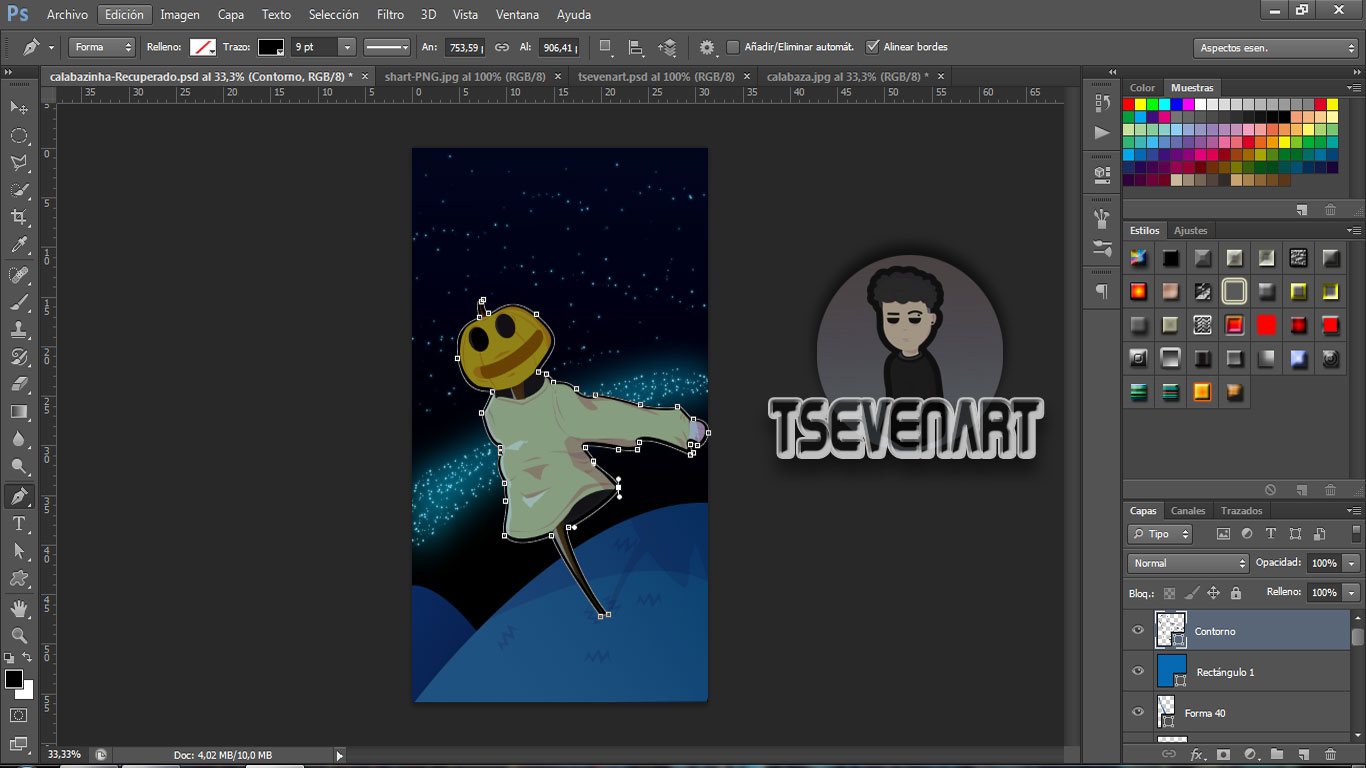Switch to the Ajustes tab
This screenshot has width=1366, height=768.
[x=1190, y=230]
